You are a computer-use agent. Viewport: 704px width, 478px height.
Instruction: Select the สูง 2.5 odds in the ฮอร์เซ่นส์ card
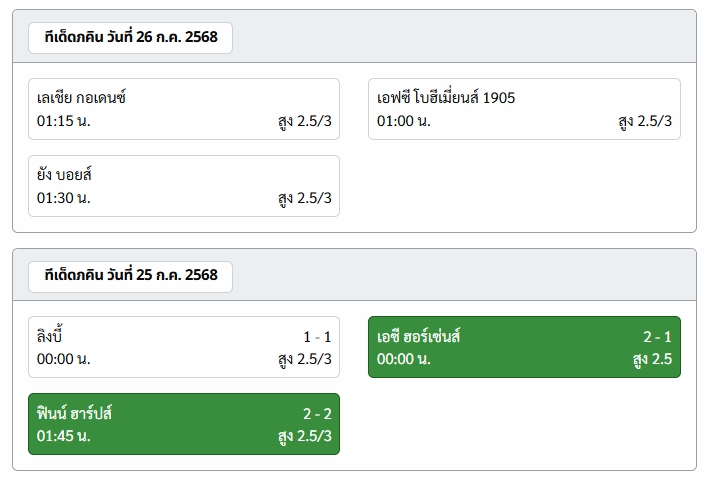point(652,359)
